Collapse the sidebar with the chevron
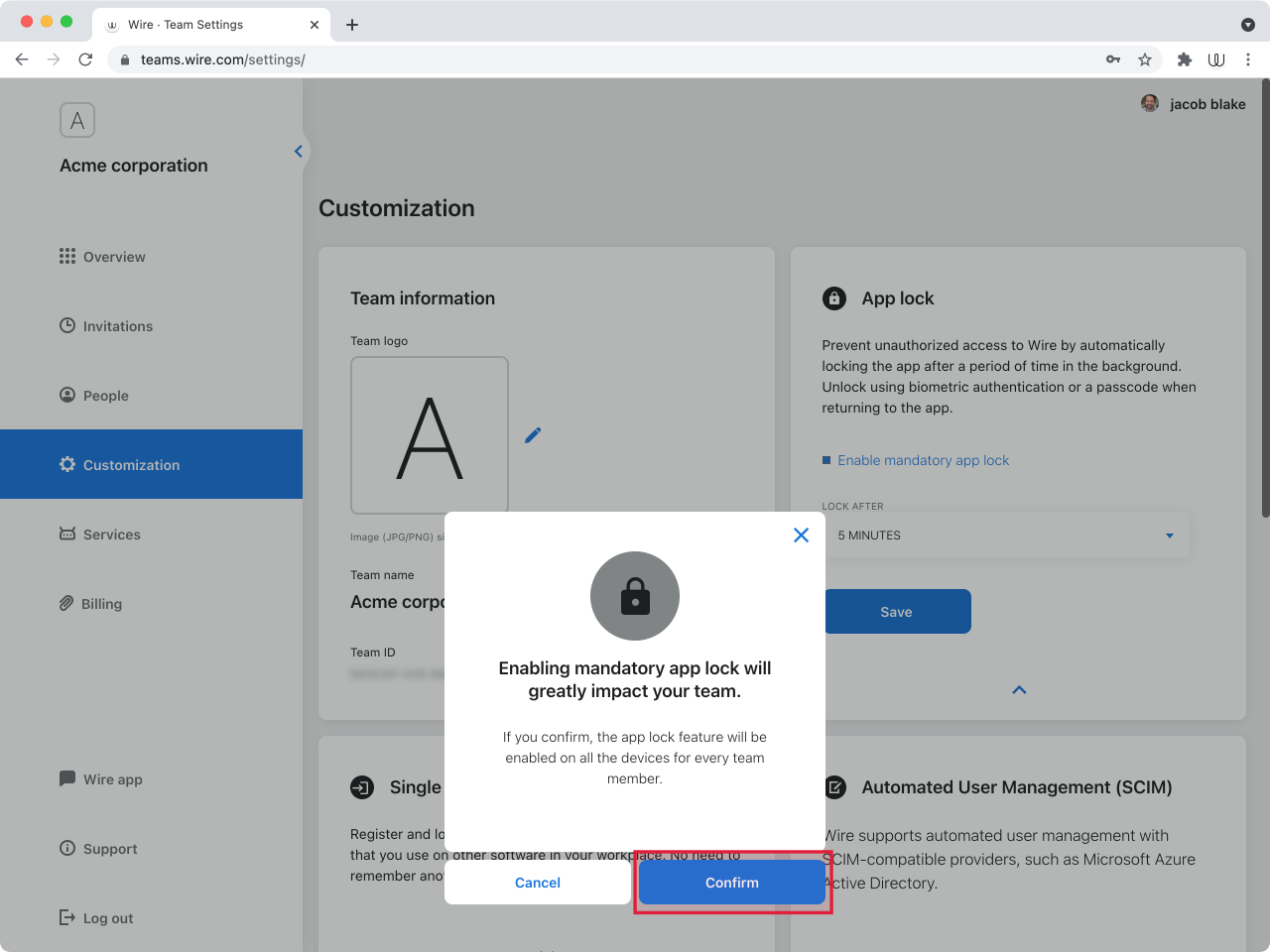The height and width of the screenshot is (952, 1270). click(298, 151)
